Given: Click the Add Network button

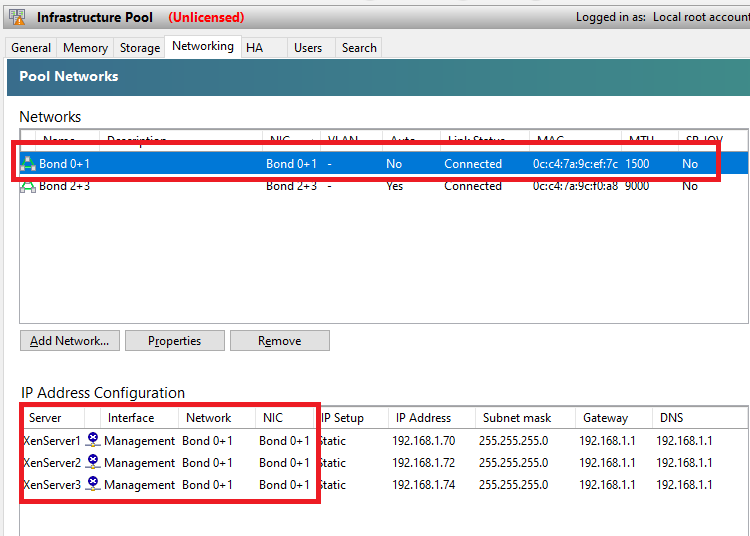Looking at the screenshot, I should pyautogui.click(x=70, y=341).
